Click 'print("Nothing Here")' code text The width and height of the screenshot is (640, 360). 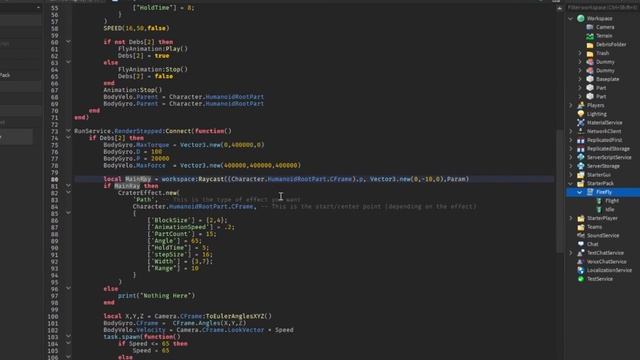pos(157,296)
